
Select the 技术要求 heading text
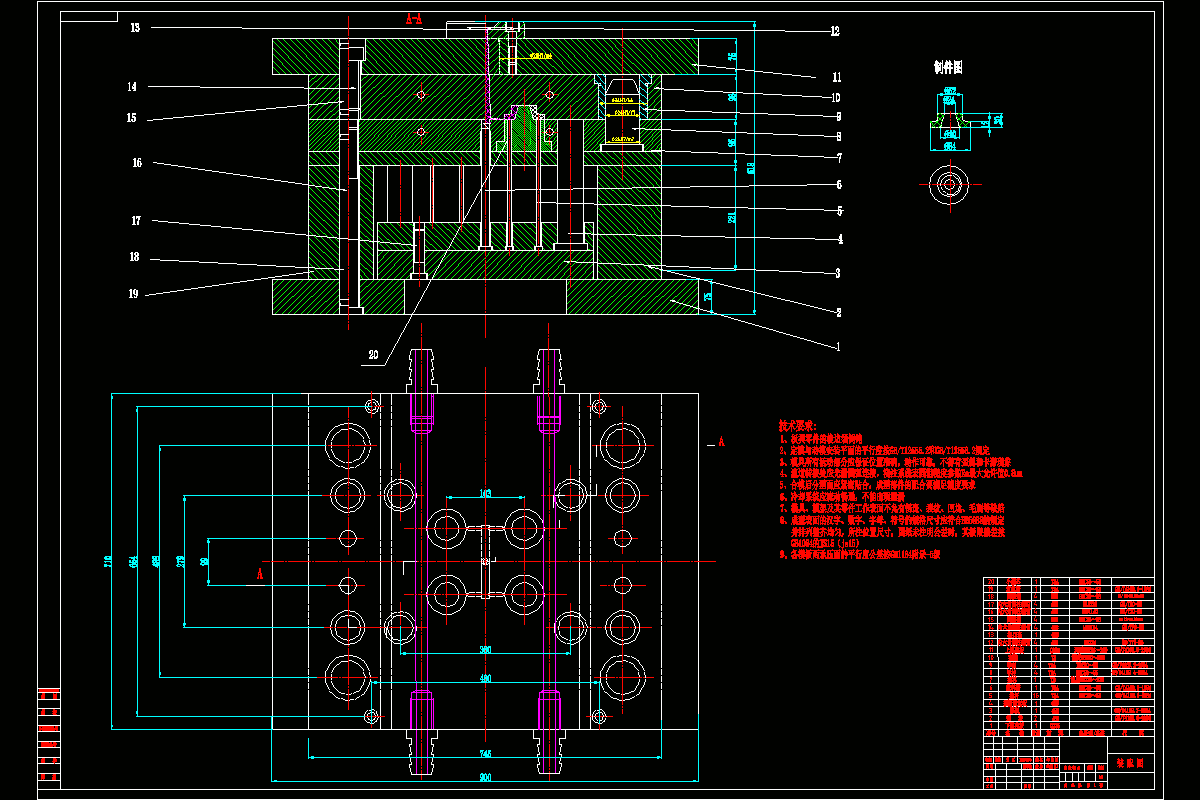coord(798,425)
